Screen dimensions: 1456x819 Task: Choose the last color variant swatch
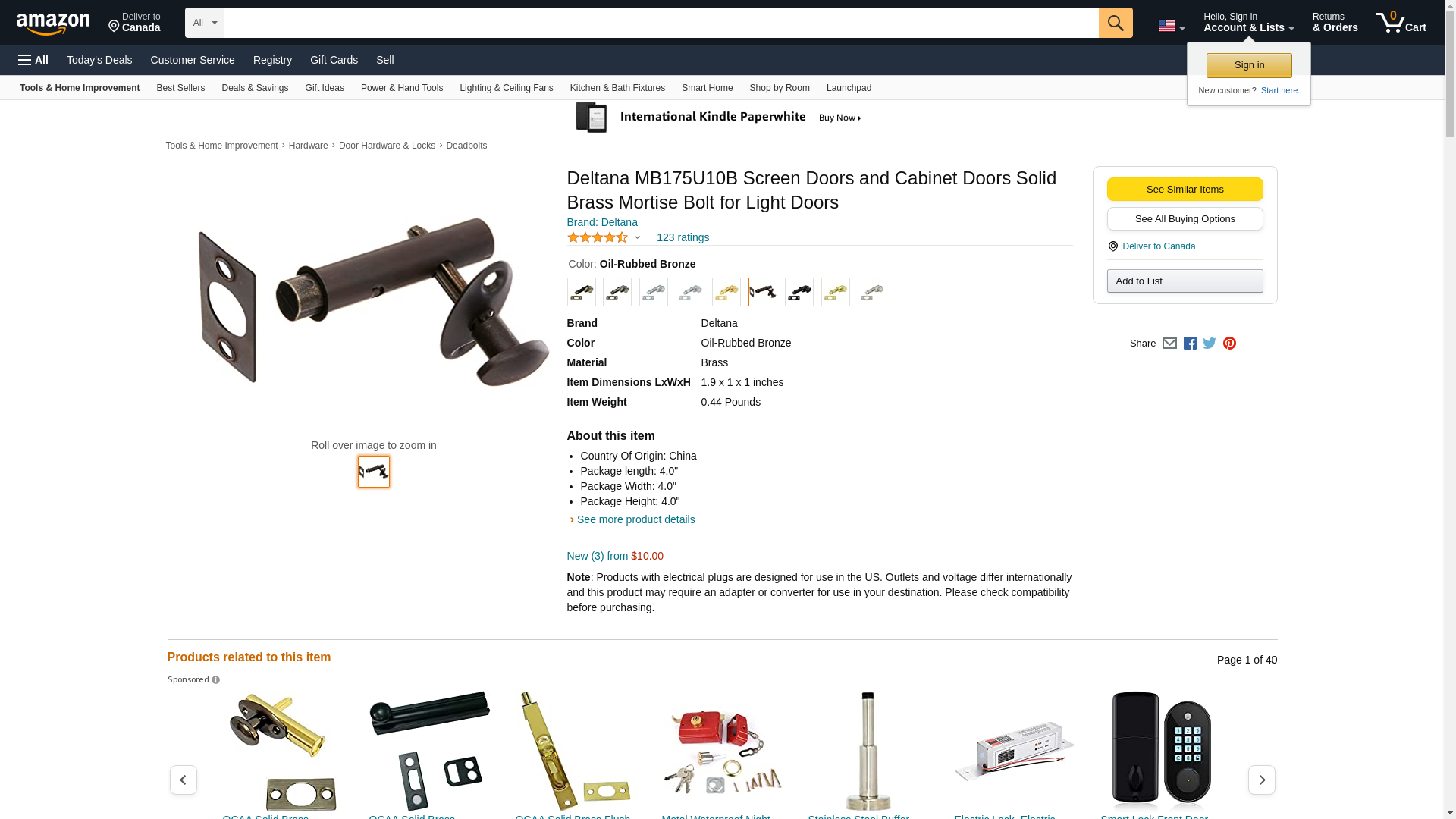coord(871,292)
